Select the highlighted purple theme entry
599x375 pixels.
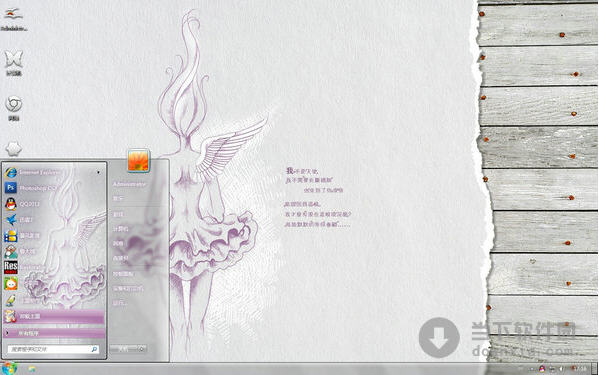[x=53, y=316]
